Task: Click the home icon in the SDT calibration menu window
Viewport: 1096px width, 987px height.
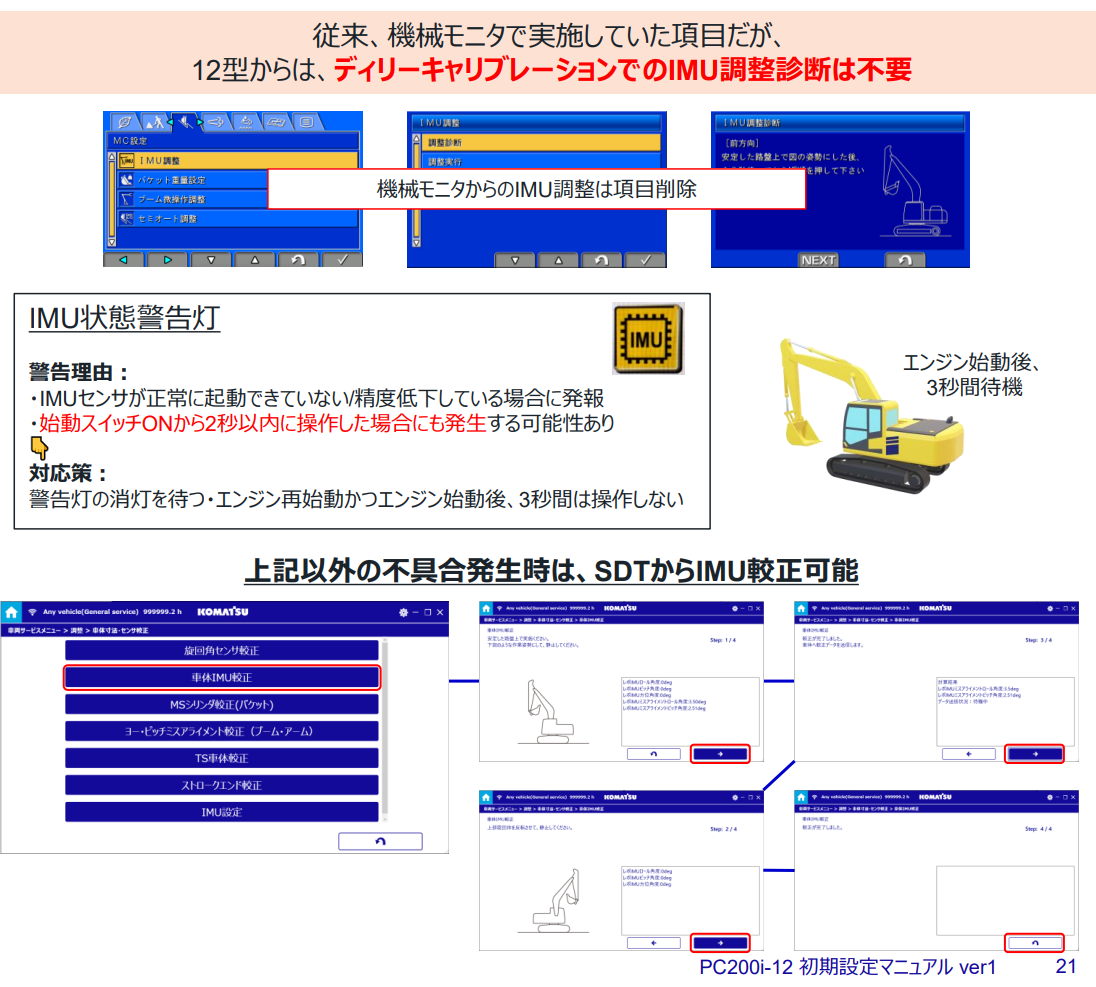Action: click(11, 612)
